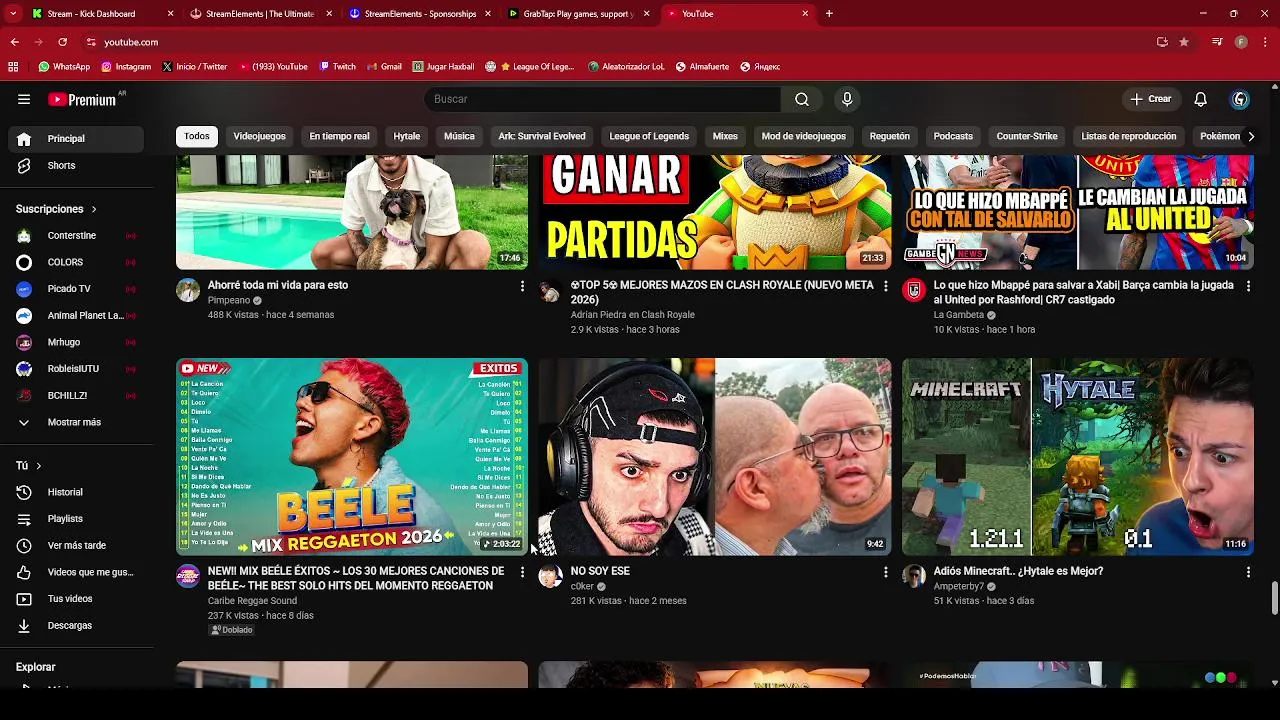Open options for BEÉLE mix video
Screen dimensions: 1280x720
[521, 572]
